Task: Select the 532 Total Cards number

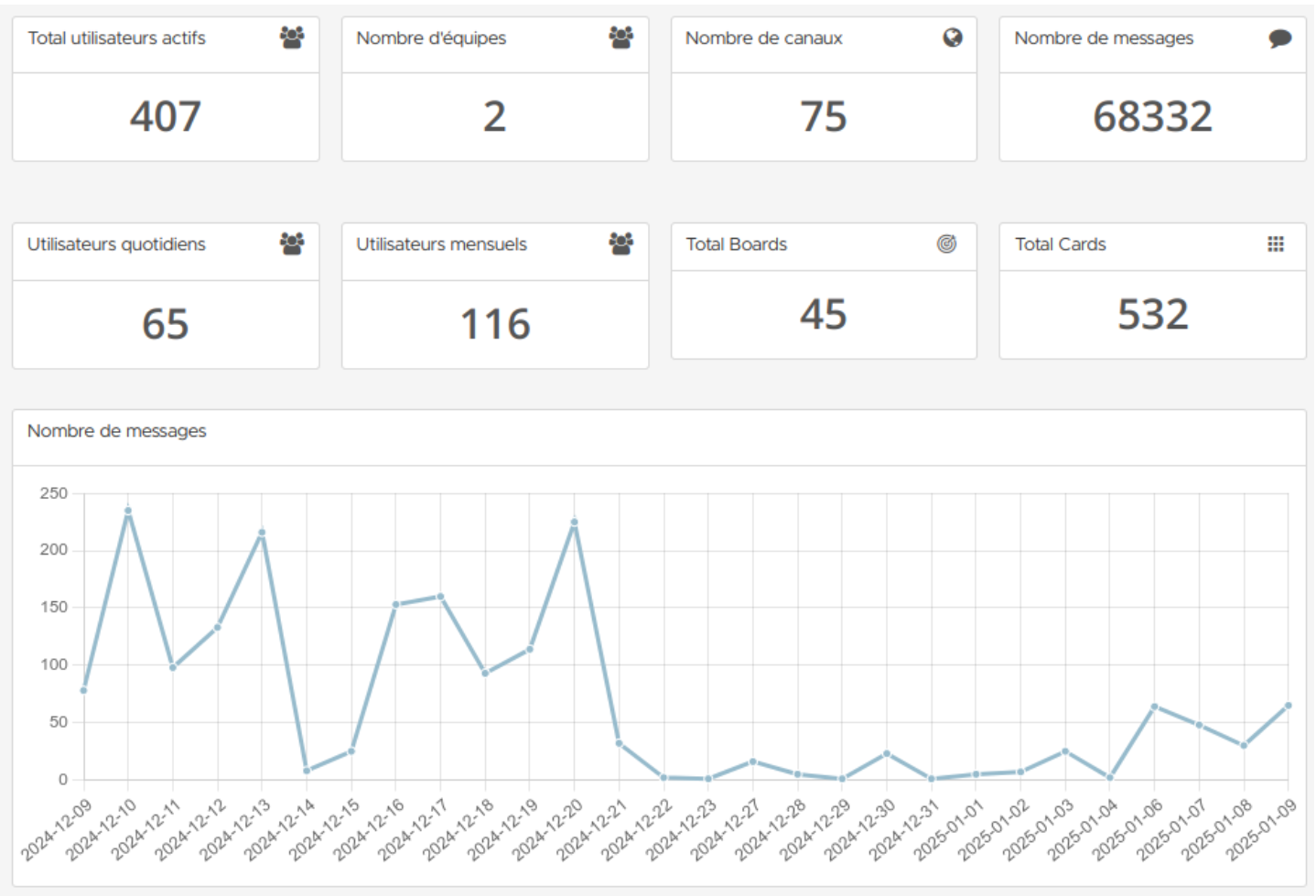Action: [1151, 315]
